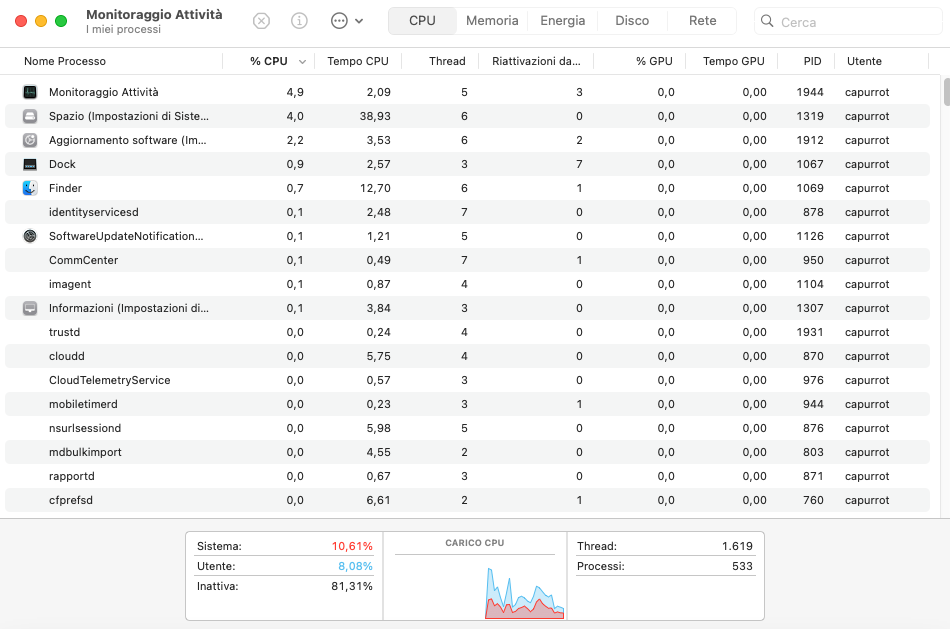Viewport: 950px width, 629px height.
Task: Sort by Riattivazioni da... column
Action: [536, 61]
